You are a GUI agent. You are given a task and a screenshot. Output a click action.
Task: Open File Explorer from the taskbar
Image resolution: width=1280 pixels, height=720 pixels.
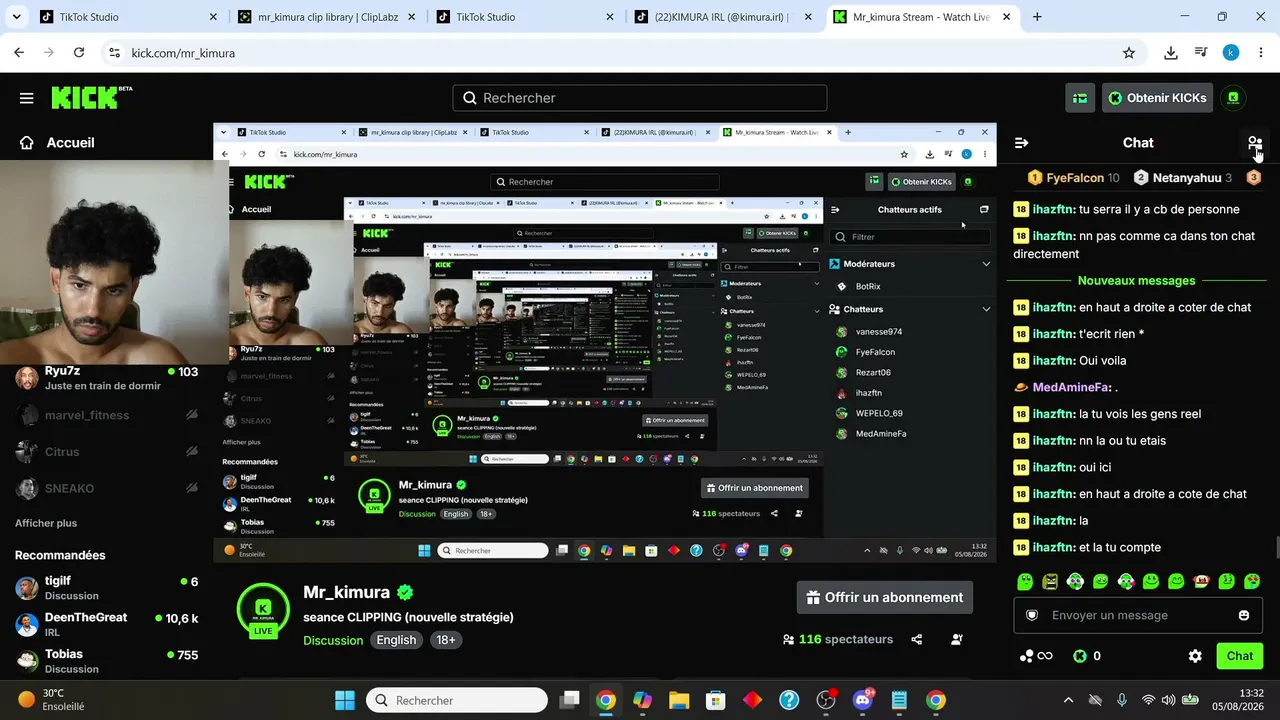coord(679,700)
